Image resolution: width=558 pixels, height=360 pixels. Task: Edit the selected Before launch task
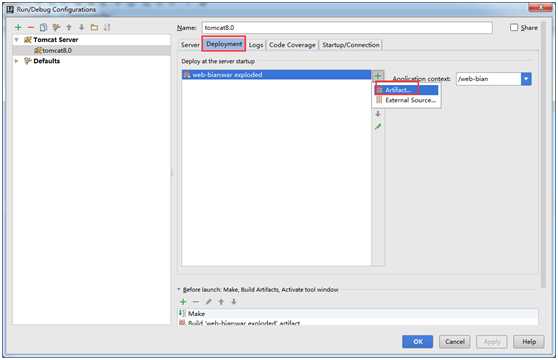[209, 302]
